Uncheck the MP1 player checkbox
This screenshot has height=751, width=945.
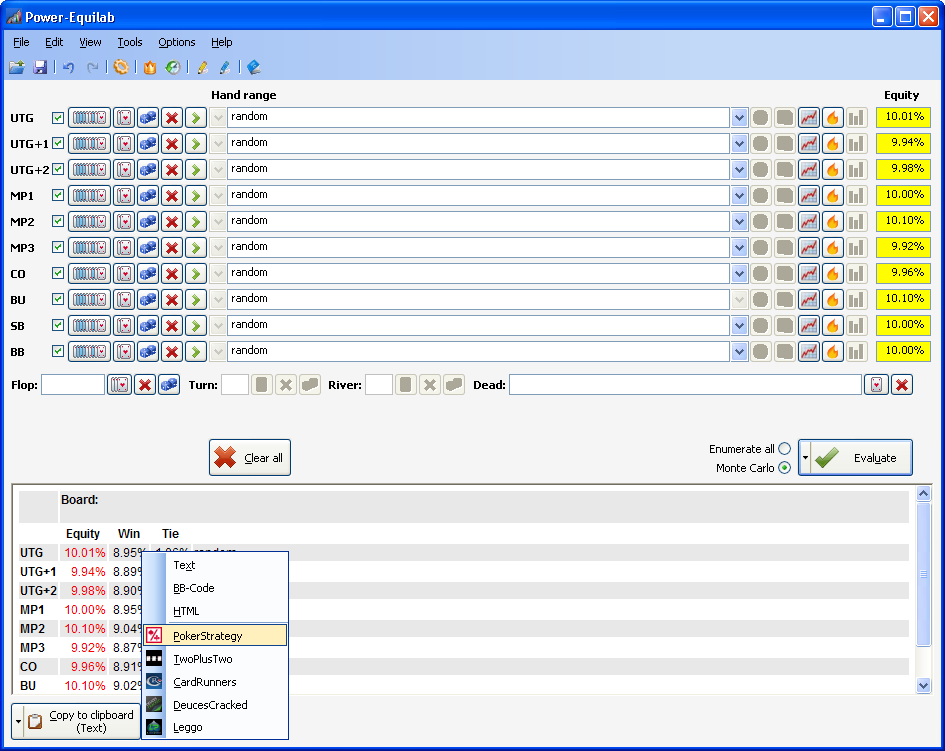58,195
